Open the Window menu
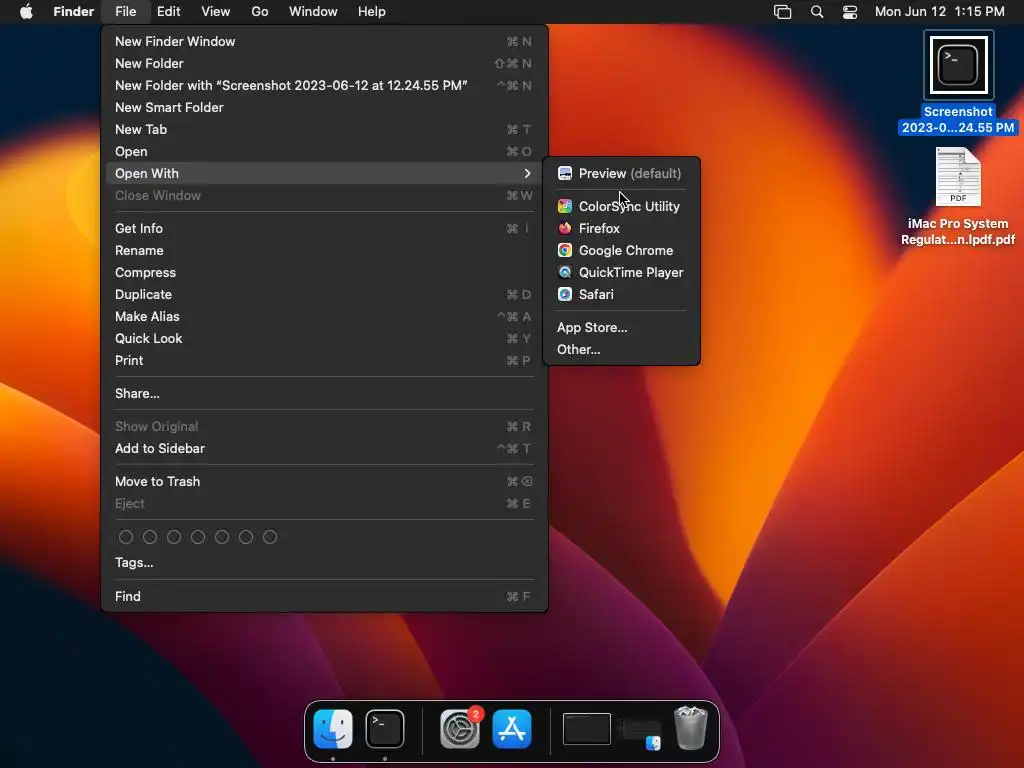Screen dimensions: 1024x768 click(313, 12)
